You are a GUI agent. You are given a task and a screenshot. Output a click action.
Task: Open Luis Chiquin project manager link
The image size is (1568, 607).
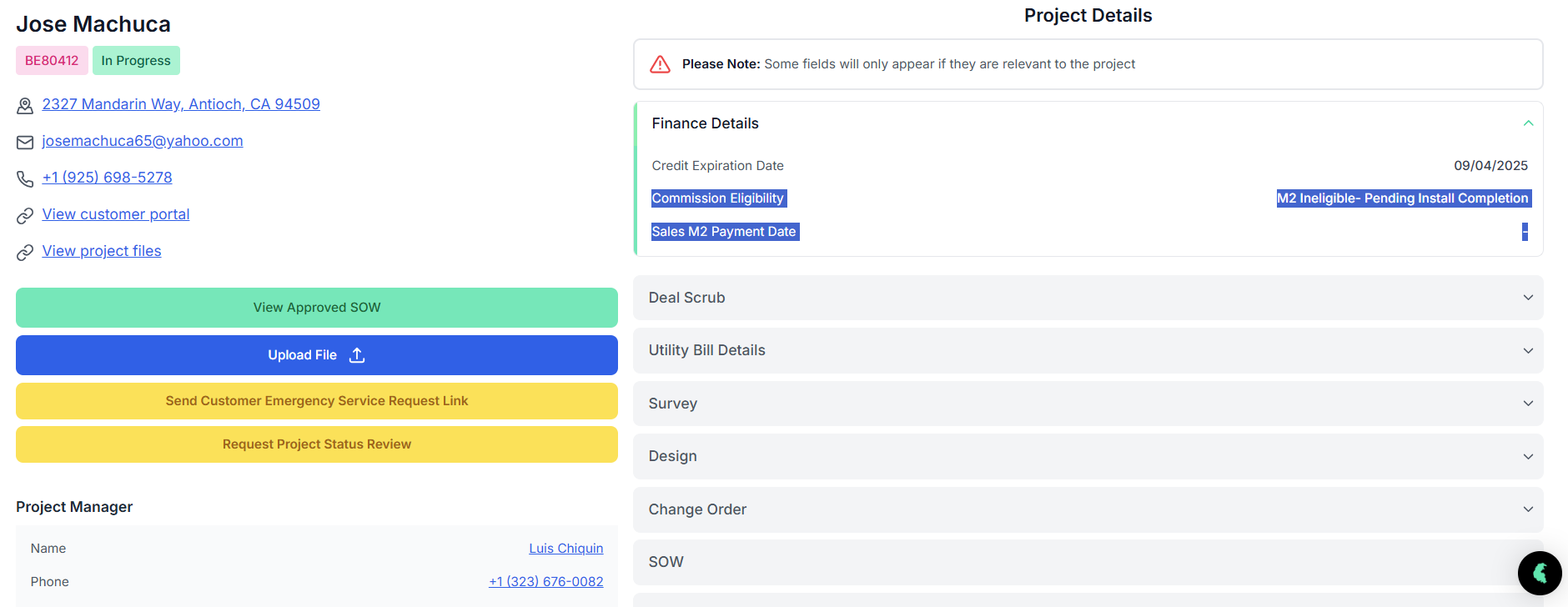pos(565,549)
